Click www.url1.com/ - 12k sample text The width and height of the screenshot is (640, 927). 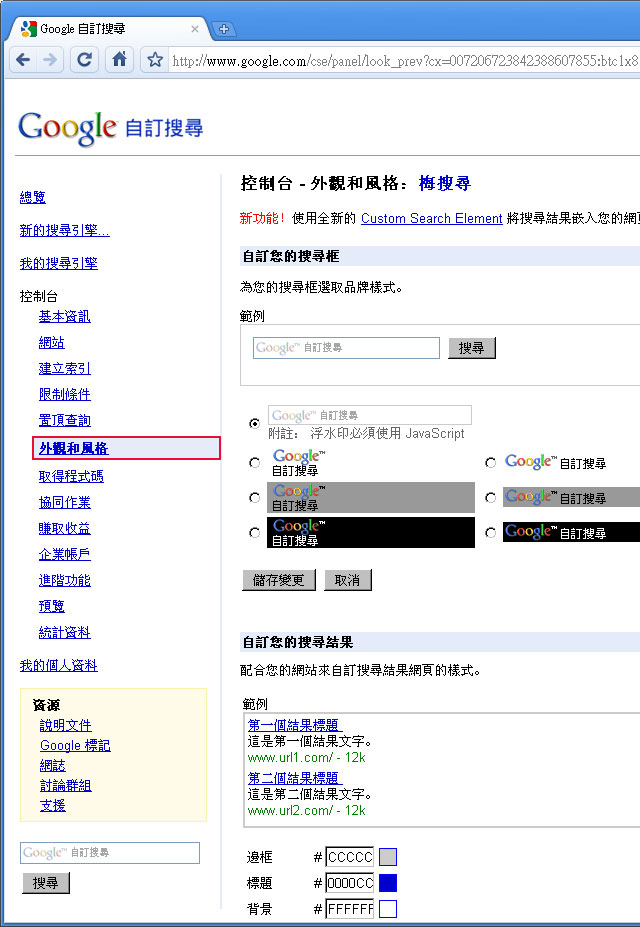[307, 757]
